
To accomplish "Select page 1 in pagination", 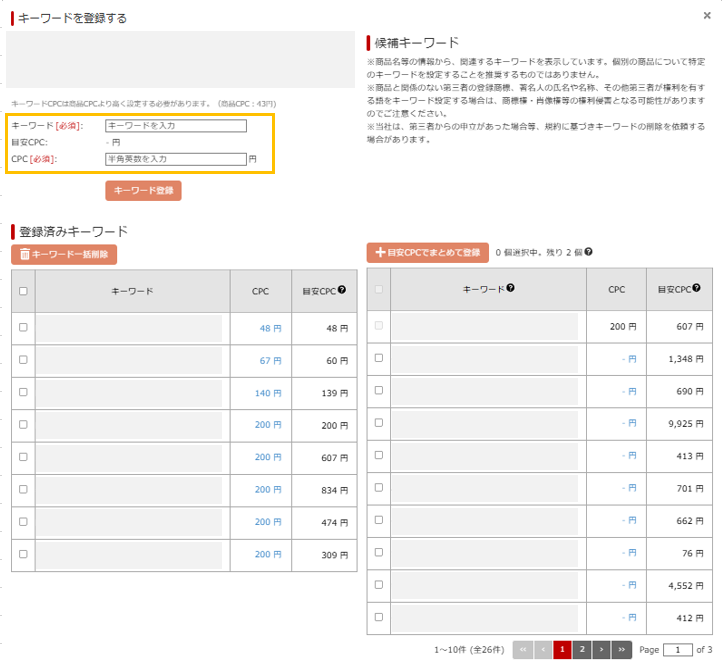I will 562,649.
